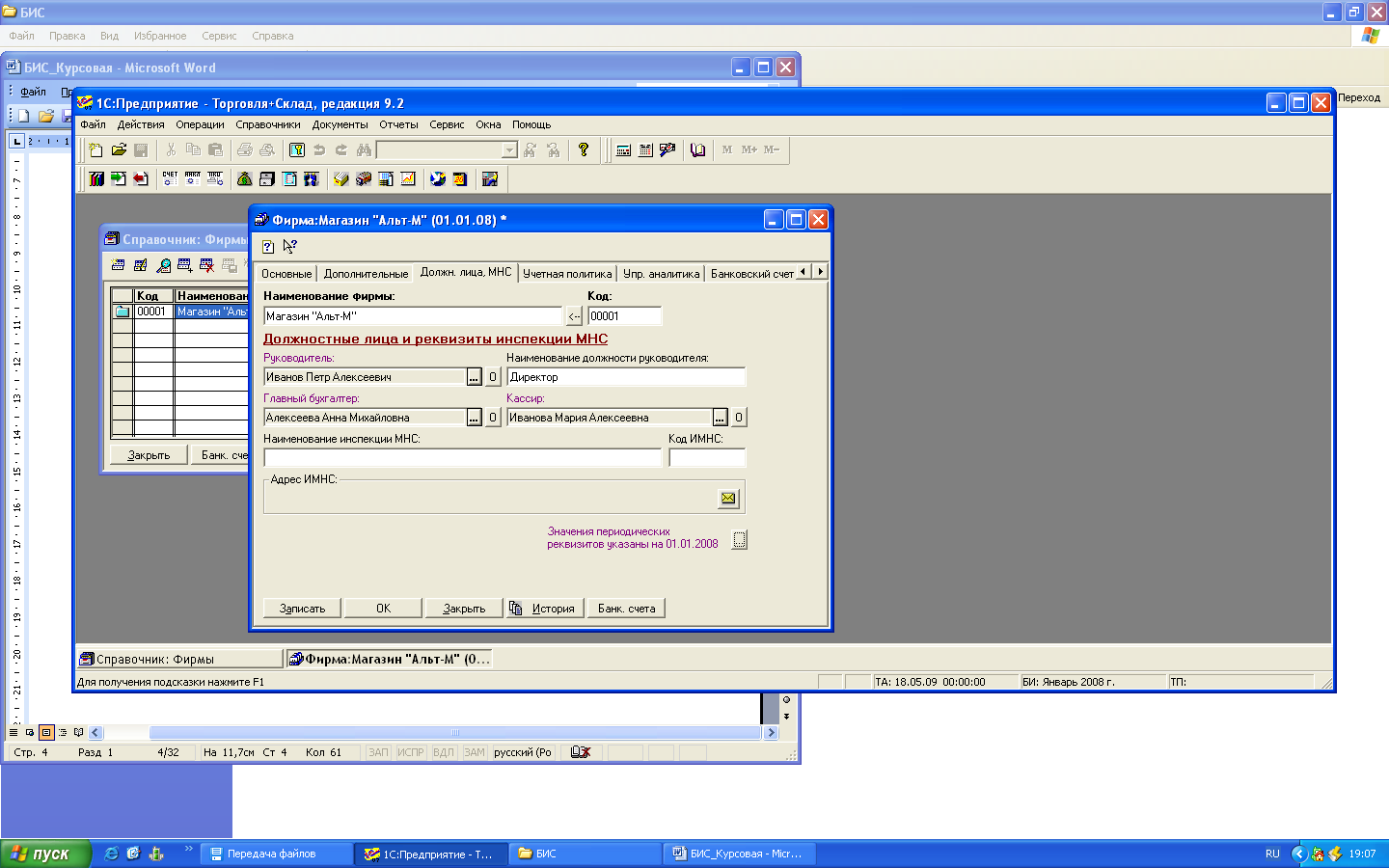Click the Наименование инспекции МНС input field
This screenshot has width=1389, height=868.
[462, 458]
